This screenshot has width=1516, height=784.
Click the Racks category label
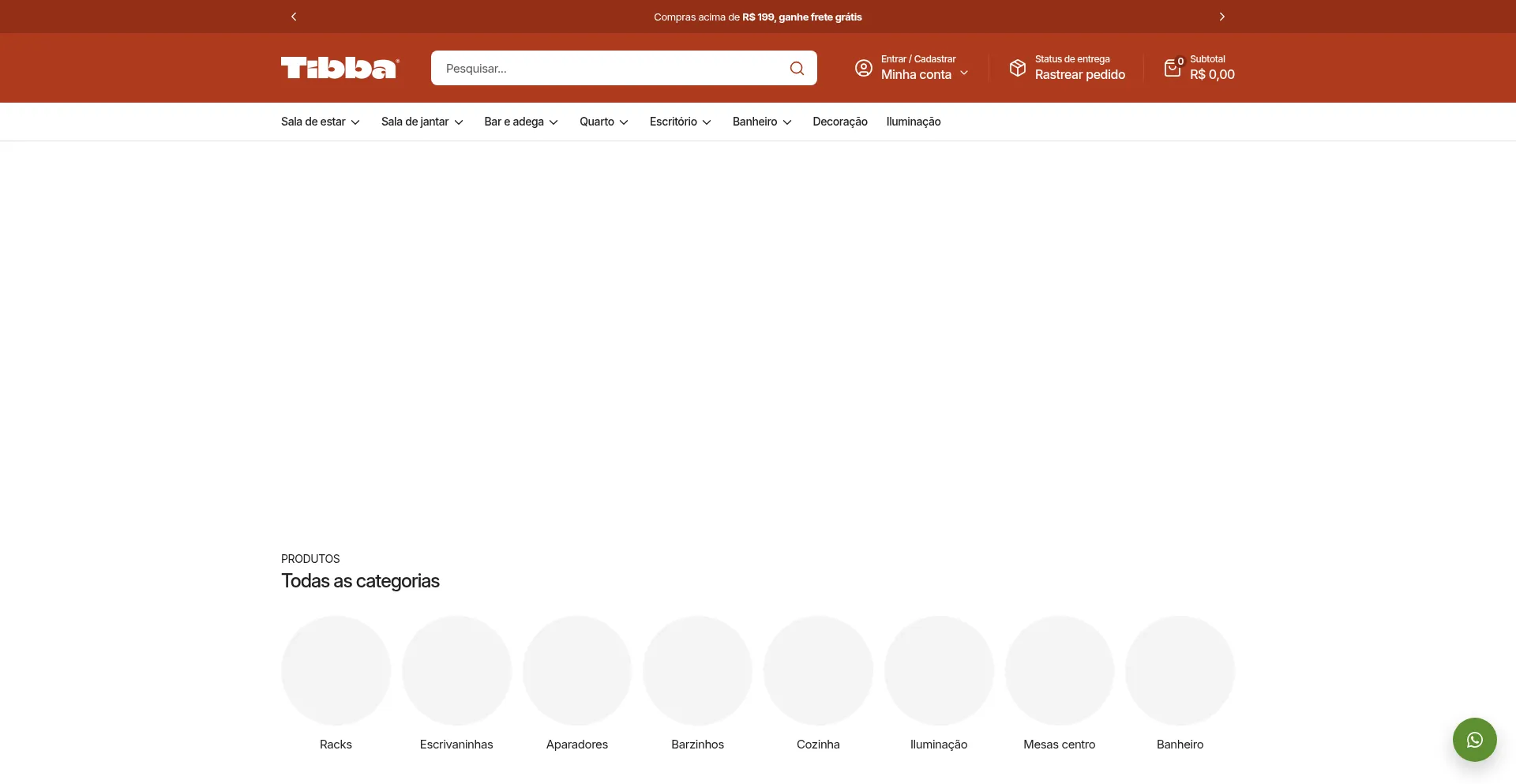tap(336, 745)
